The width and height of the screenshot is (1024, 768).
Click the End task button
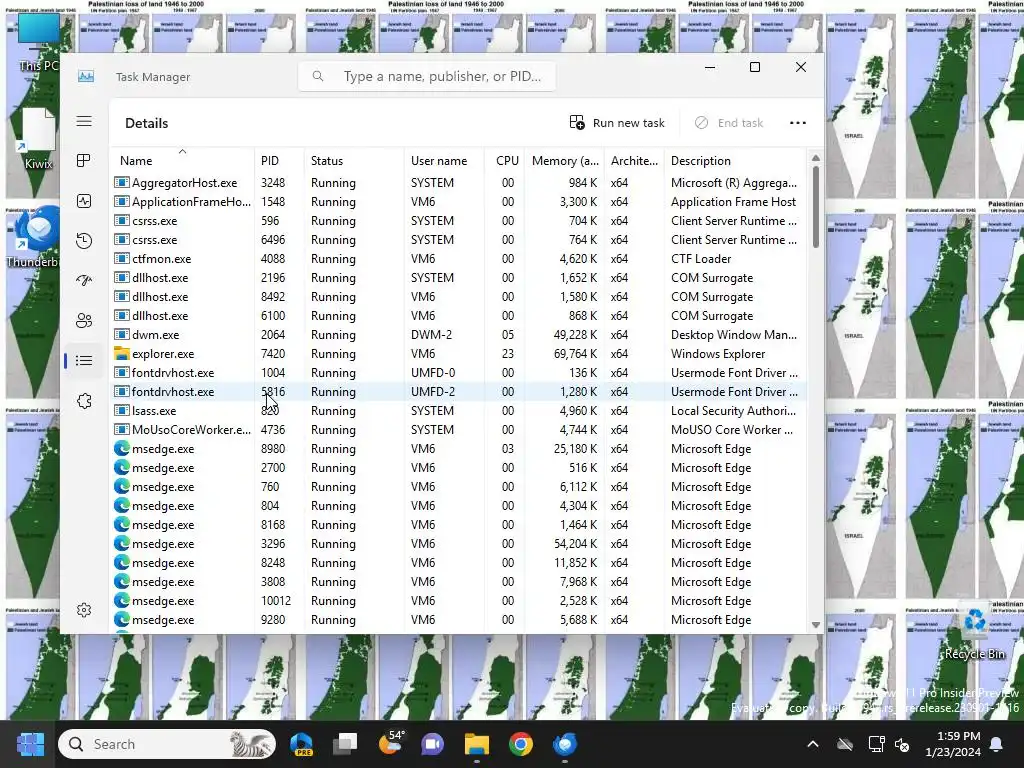pos(729,123)
